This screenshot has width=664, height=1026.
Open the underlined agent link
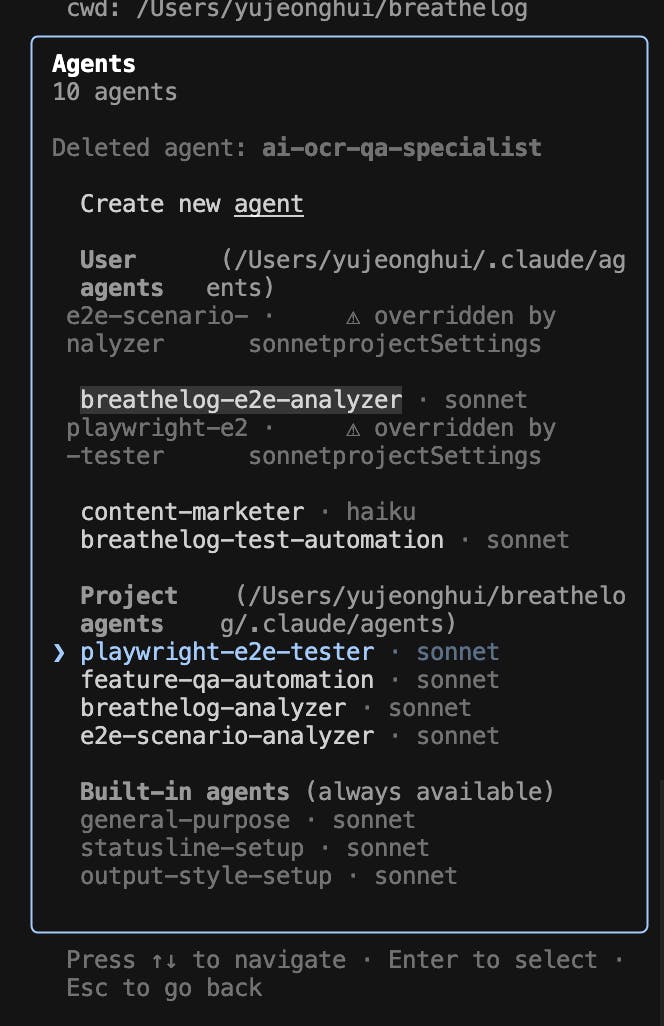tap(269, 204)
